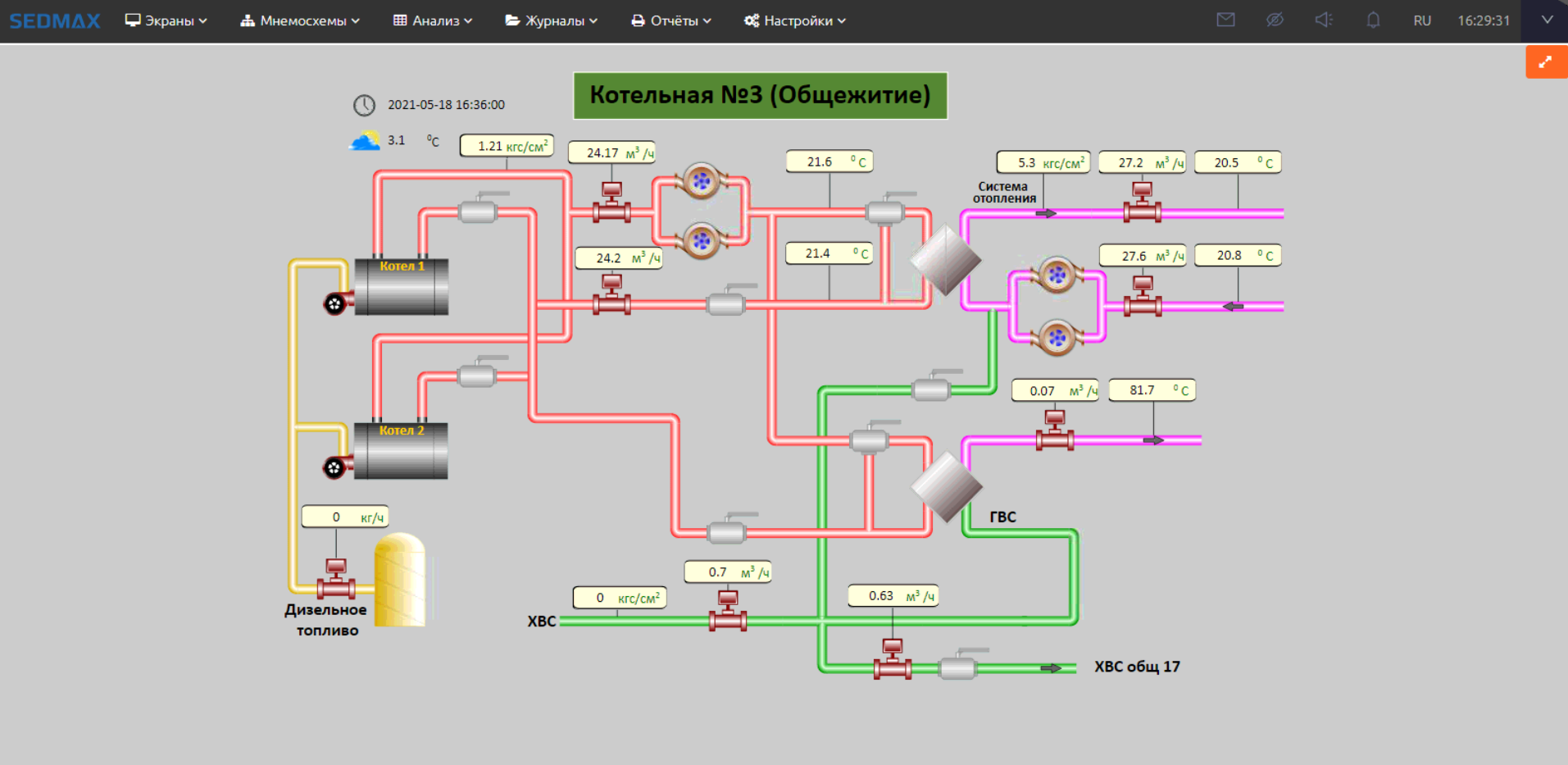This screenshot has width=1568, height=765.
Task: Switch language with RU button
Action: tap(1422, 20)
